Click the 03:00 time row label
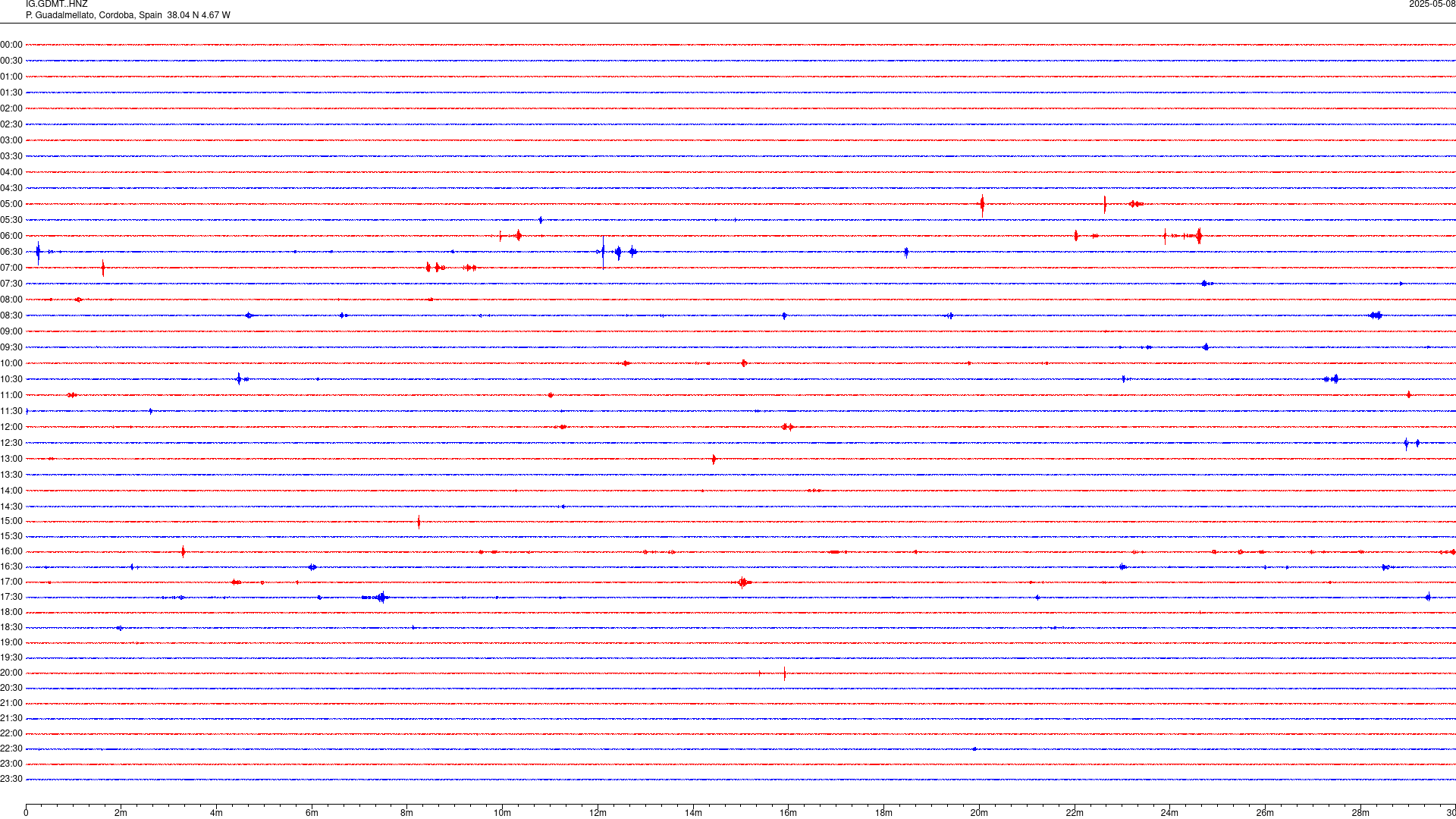Screen dimensions: 1456x819 click(11, 140)
